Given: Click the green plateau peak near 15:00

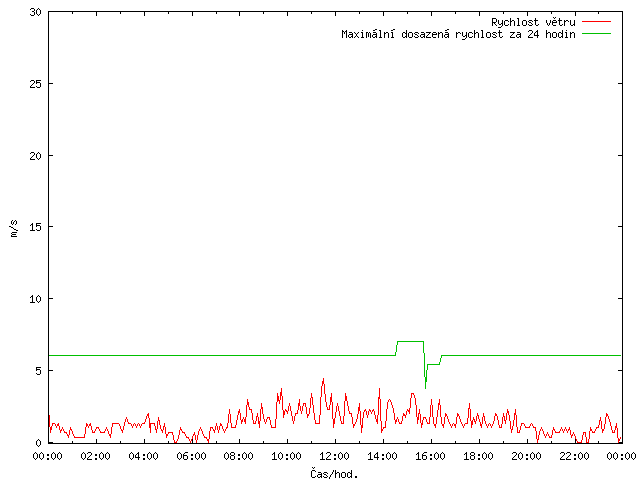Looking at the screenshot, I should [410, 341].
